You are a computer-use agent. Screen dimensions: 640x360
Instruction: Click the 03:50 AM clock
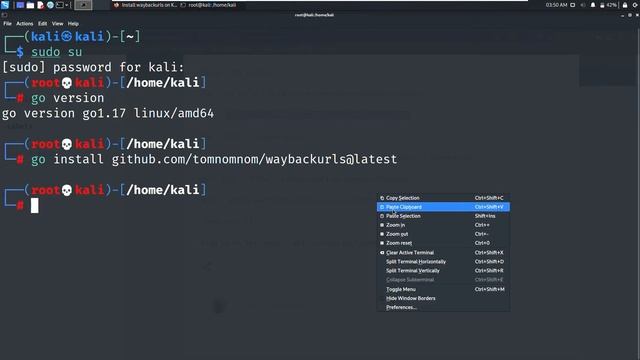click(556, 5)
